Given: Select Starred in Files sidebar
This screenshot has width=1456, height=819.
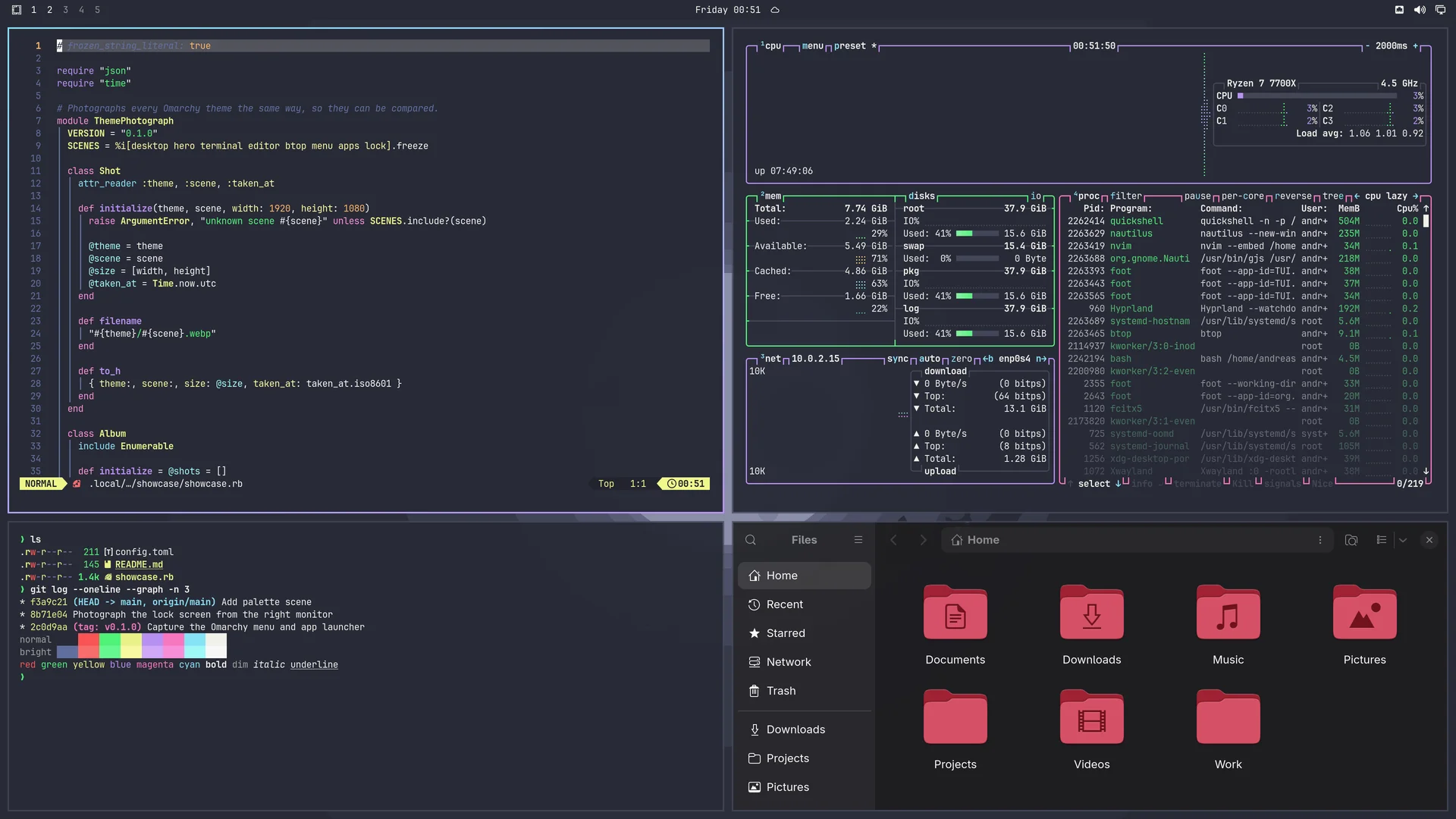Looking at the screenshot, I should (805, 633).
